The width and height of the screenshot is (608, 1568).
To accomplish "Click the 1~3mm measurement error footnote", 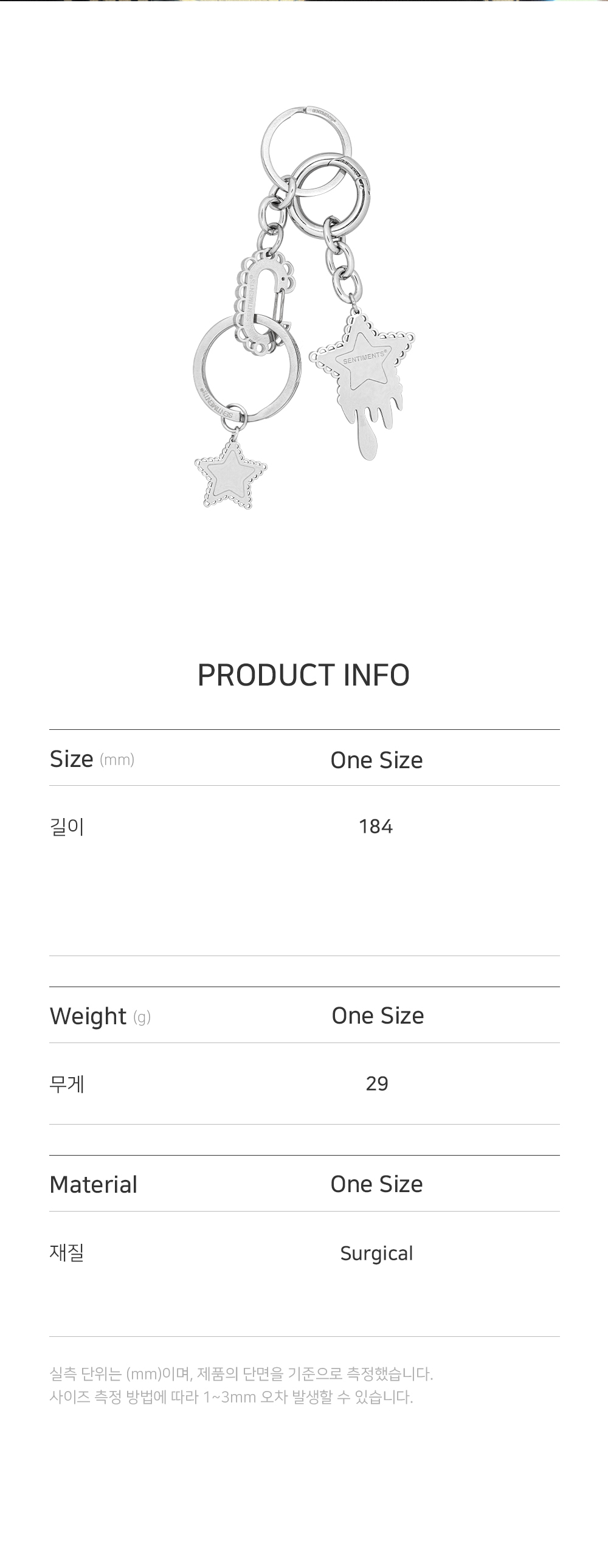I will click(230, 1397).
